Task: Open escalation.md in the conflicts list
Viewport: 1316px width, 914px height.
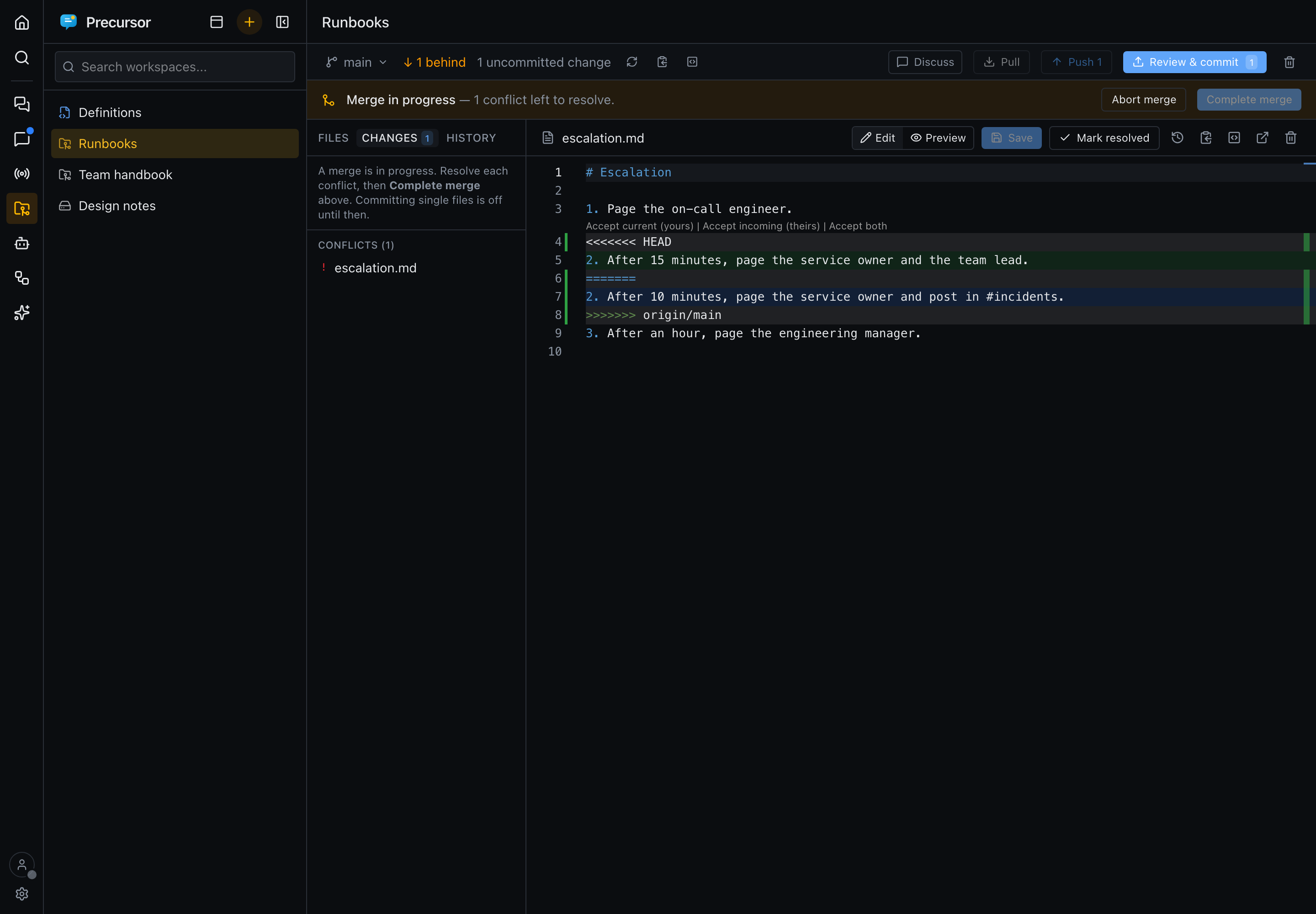Action: click(x=416, y=268)
